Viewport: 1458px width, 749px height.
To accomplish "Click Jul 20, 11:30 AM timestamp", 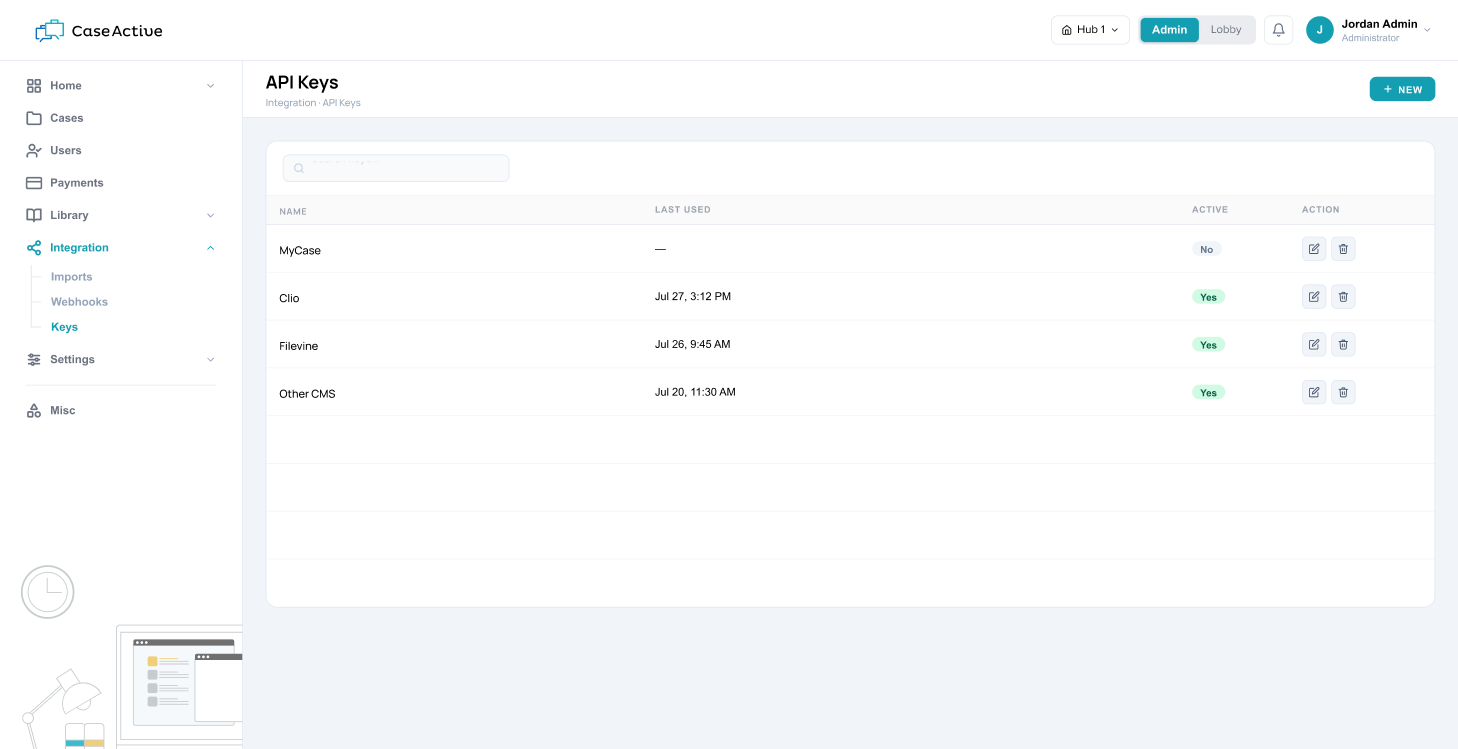I will click(695, 392).
